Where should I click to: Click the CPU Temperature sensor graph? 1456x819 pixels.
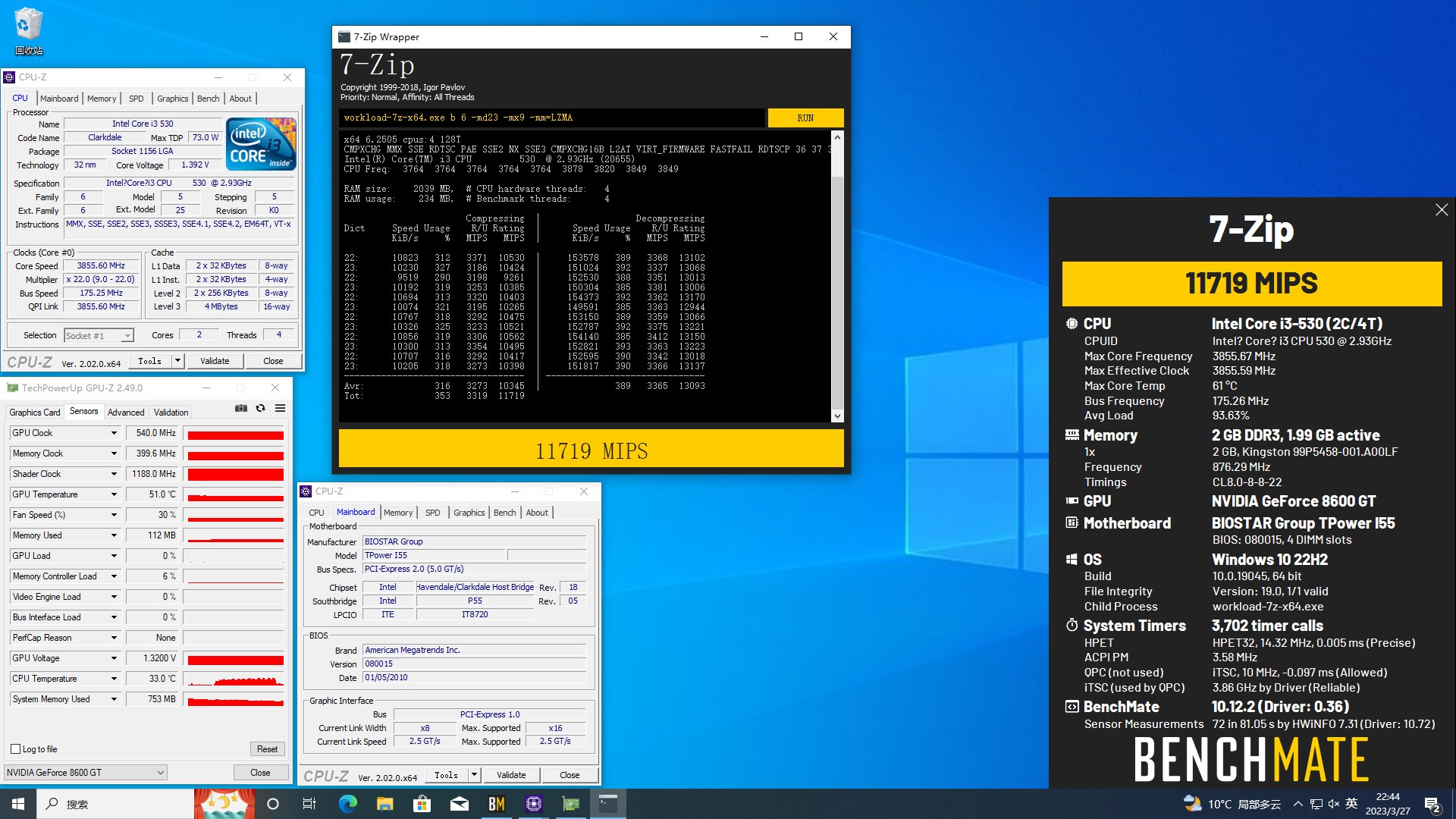coord(235,679)
